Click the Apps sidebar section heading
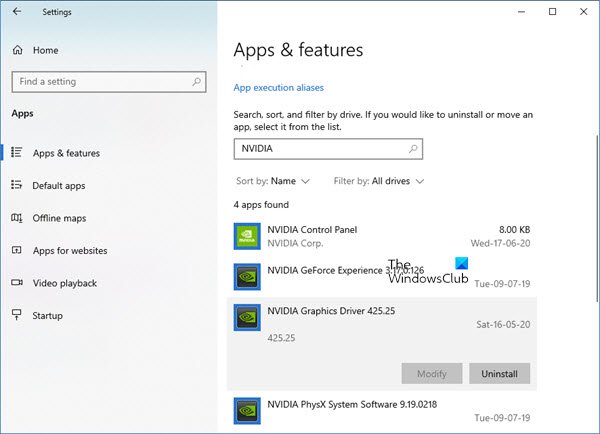Image resolution: width=600 pixels, height=434 pixels. coord(22,114)
